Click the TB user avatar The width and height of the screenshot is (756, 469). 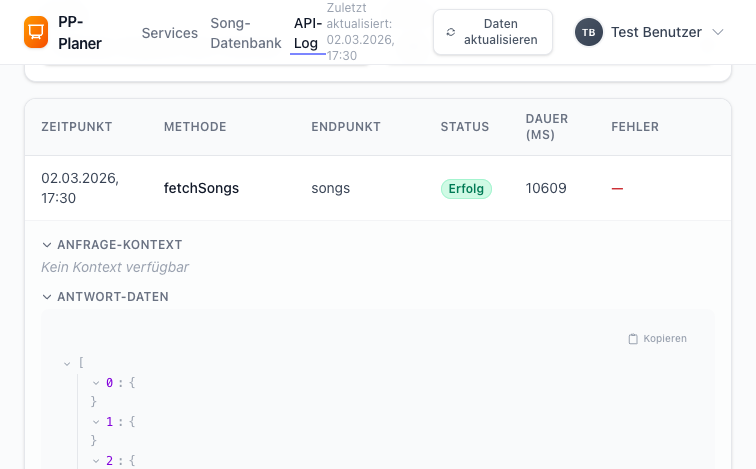click(x=589, y=32)
